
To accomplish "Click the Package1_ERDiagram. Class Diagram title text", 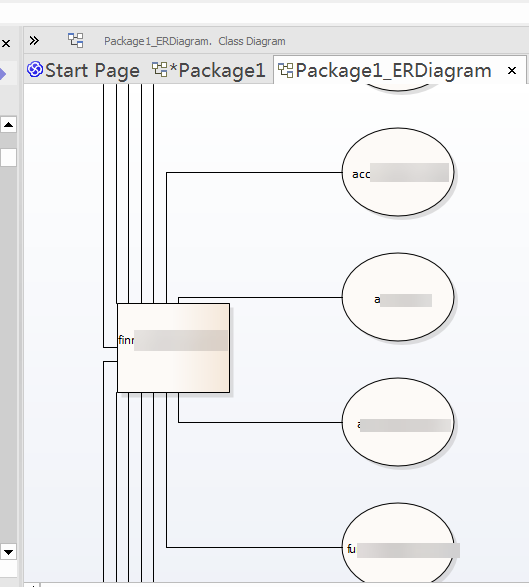I will [x=195, y=41].
